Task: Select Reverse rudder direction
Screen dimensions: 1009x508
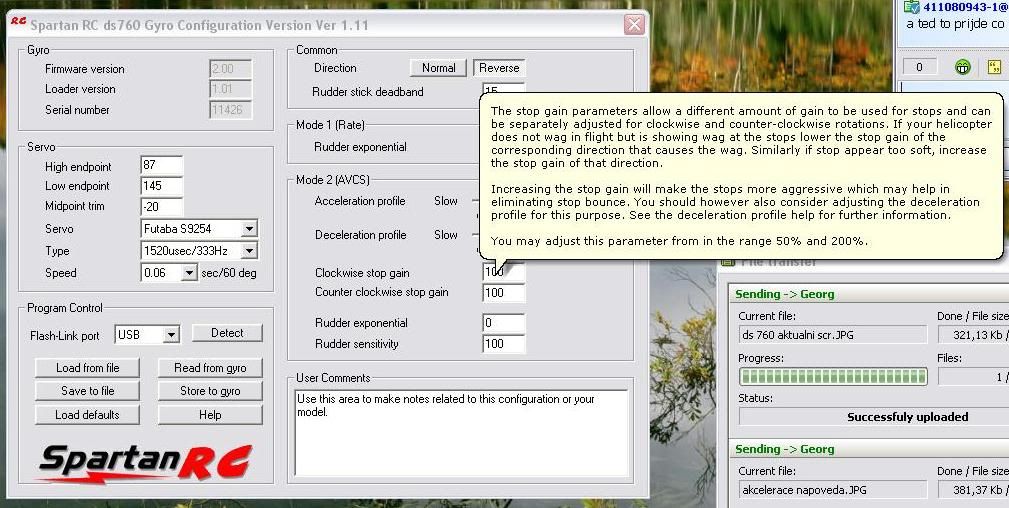Action: click(x=499, y=68)
